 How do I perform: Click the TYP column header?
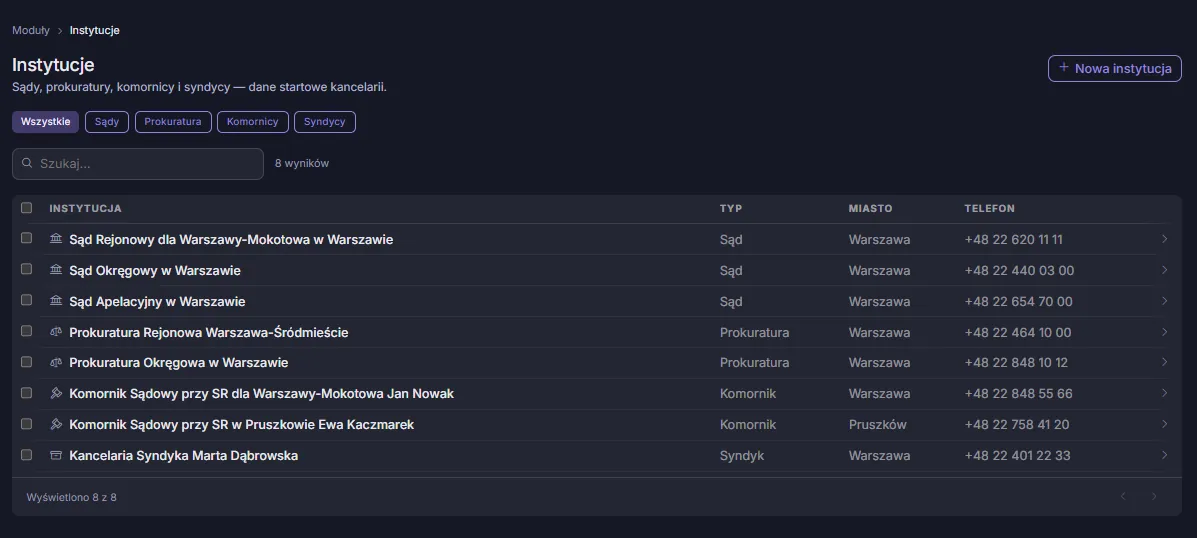coord(731,208)
